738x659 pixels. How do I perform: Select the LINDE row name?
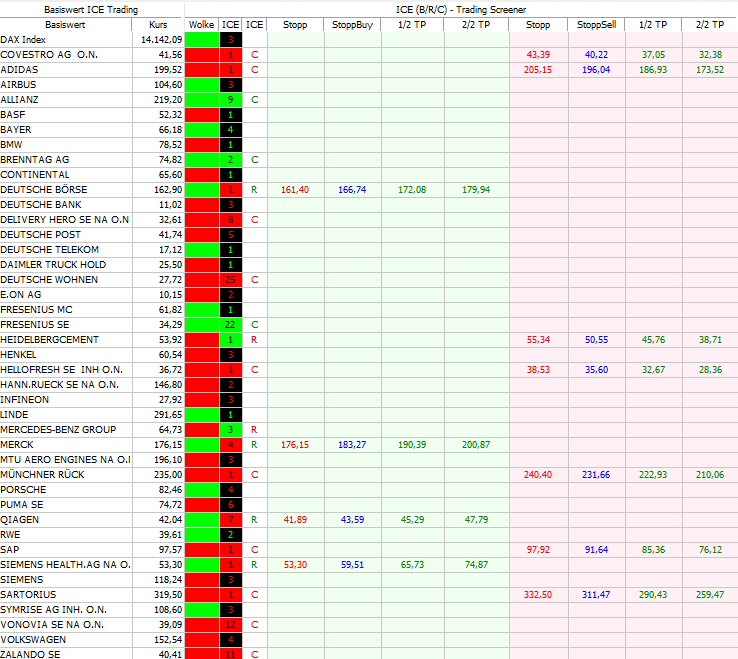click(14, 415)
